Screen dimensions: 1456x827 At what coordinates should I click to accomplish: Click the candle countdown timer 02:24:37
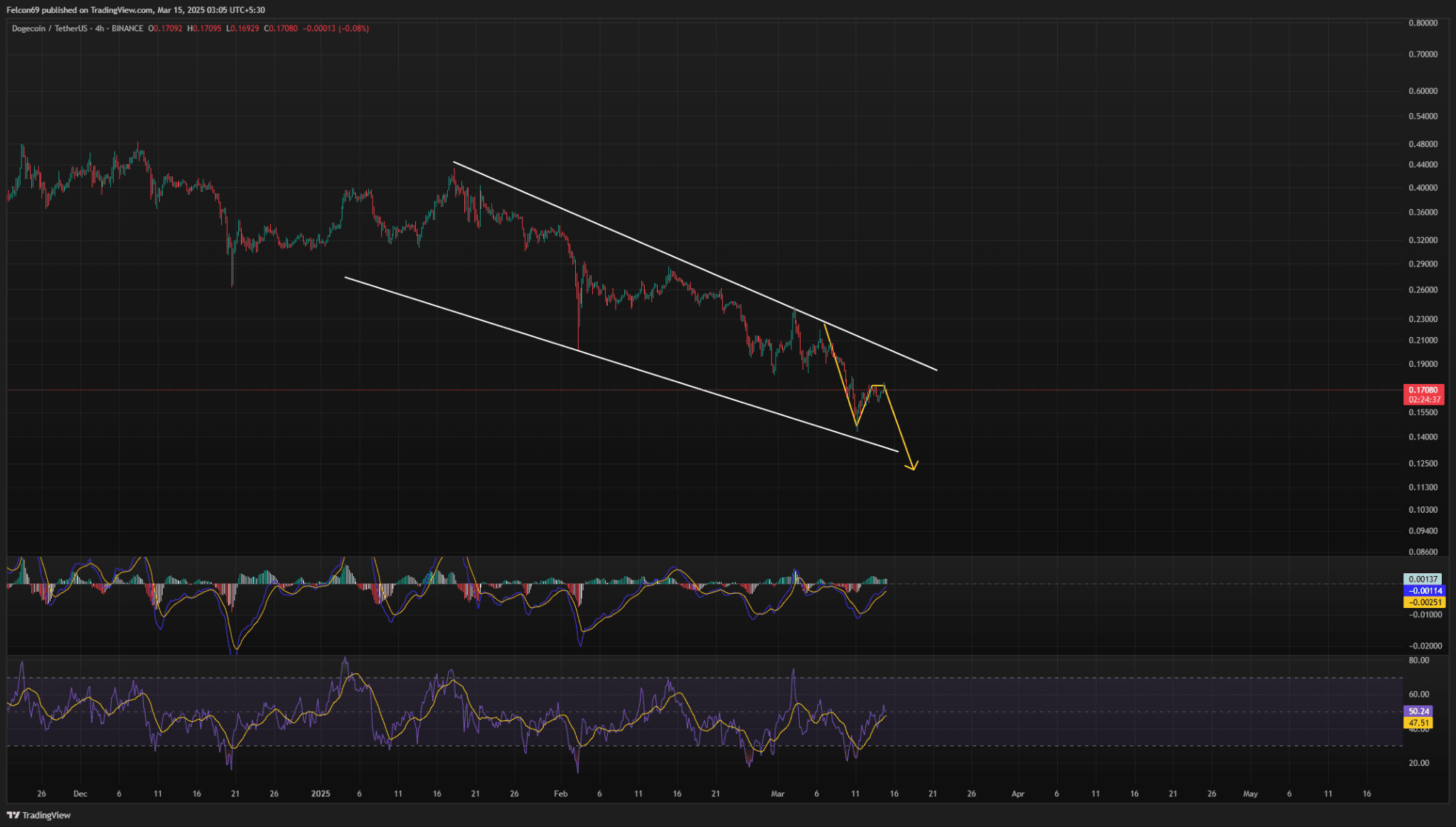[x=1423, y=400]
